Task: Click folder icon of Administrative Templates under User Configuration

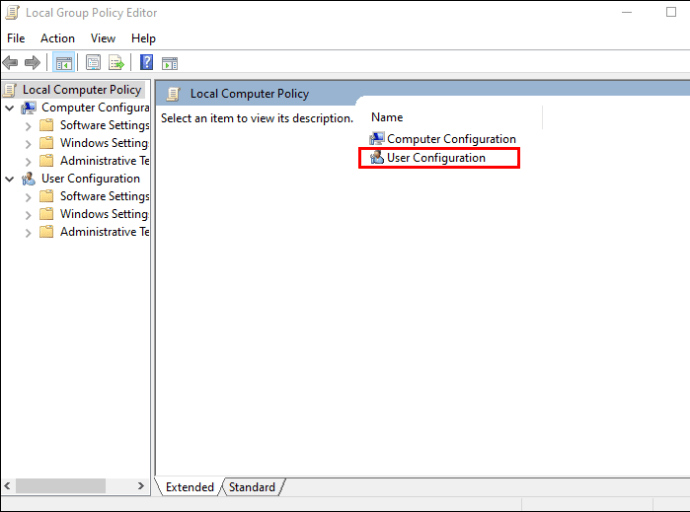Action: 47,232
